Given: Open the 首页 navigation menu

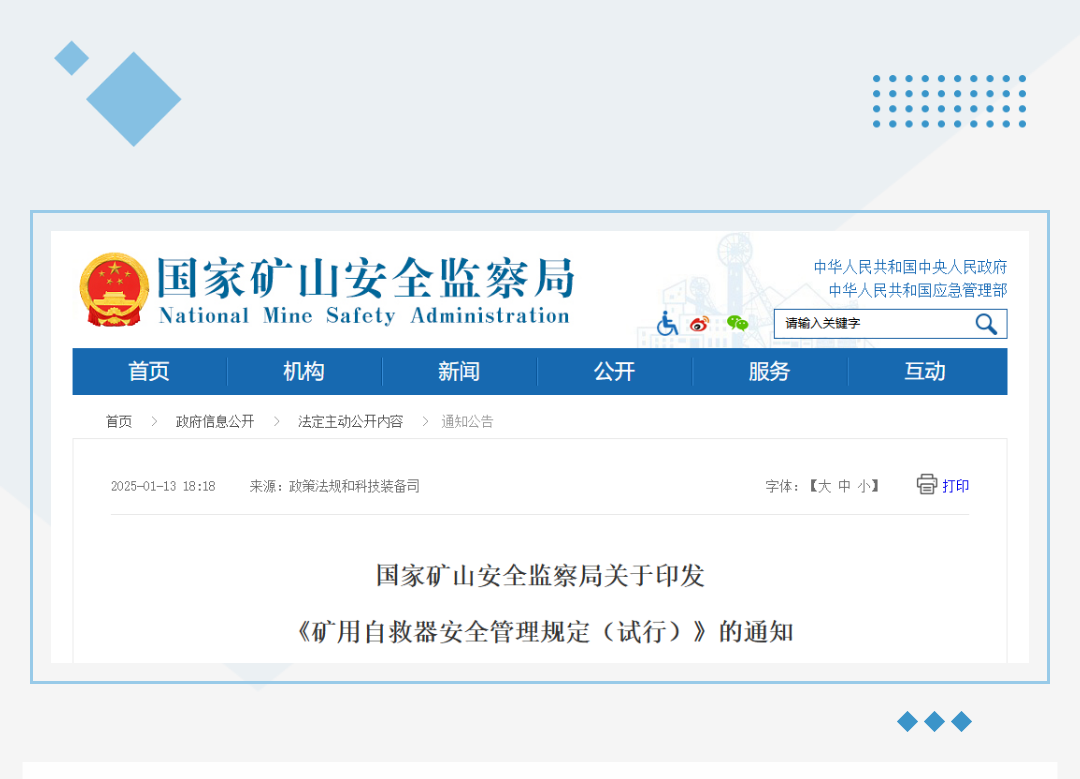Looking at the screenshot, I should [x=149, y=371].
